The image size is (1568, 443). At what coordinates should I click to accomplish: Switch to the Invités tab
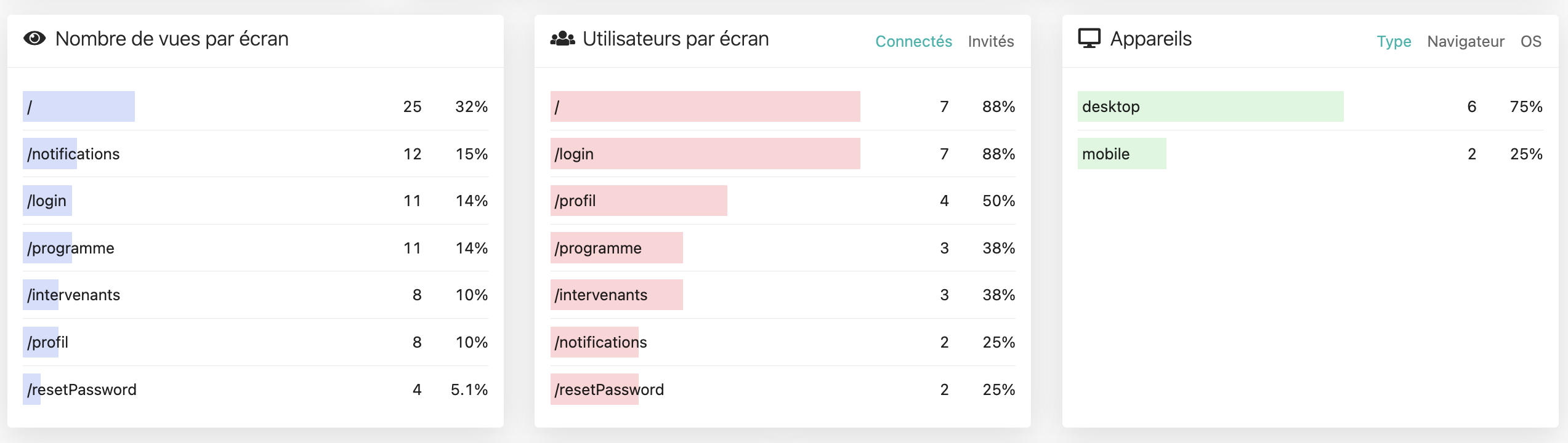point(990,41)
